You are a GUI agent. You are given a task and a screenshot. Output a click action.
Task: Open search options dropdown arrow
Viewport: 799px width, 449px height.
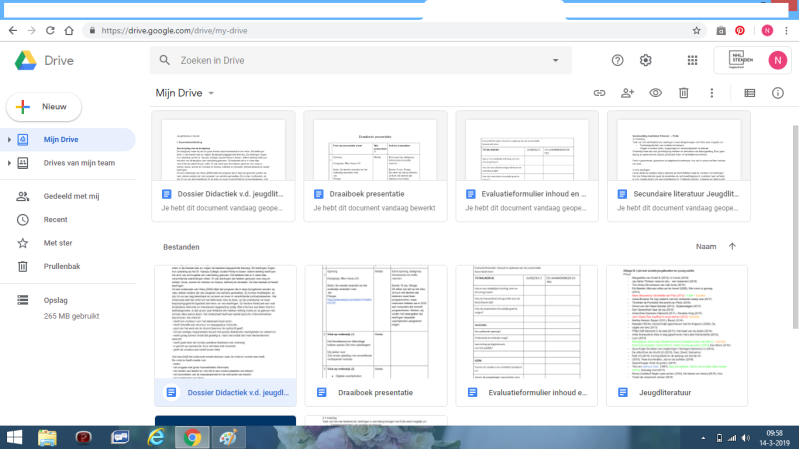coord(556,61)
